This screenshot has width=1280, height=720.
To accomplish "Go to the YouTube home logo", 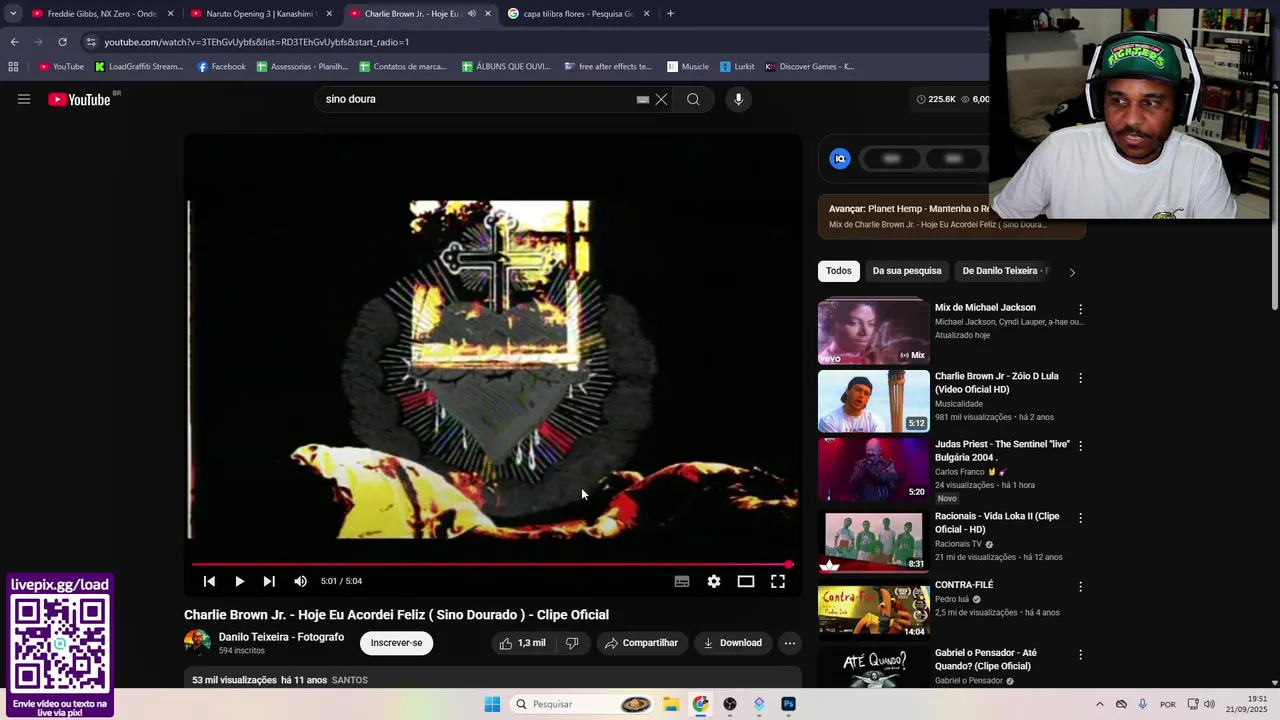I will pos(79,99).
